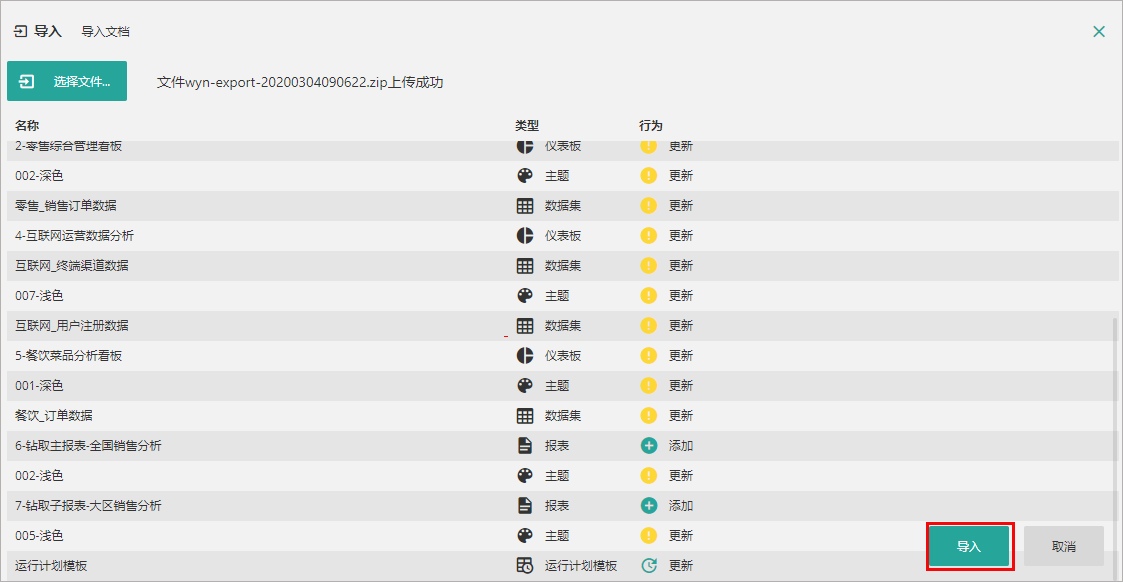This screenshot has height=582, width=1123.
Task: Click the 选择文件 upload button
Action: pyautogui.click(x=67, y=82)
